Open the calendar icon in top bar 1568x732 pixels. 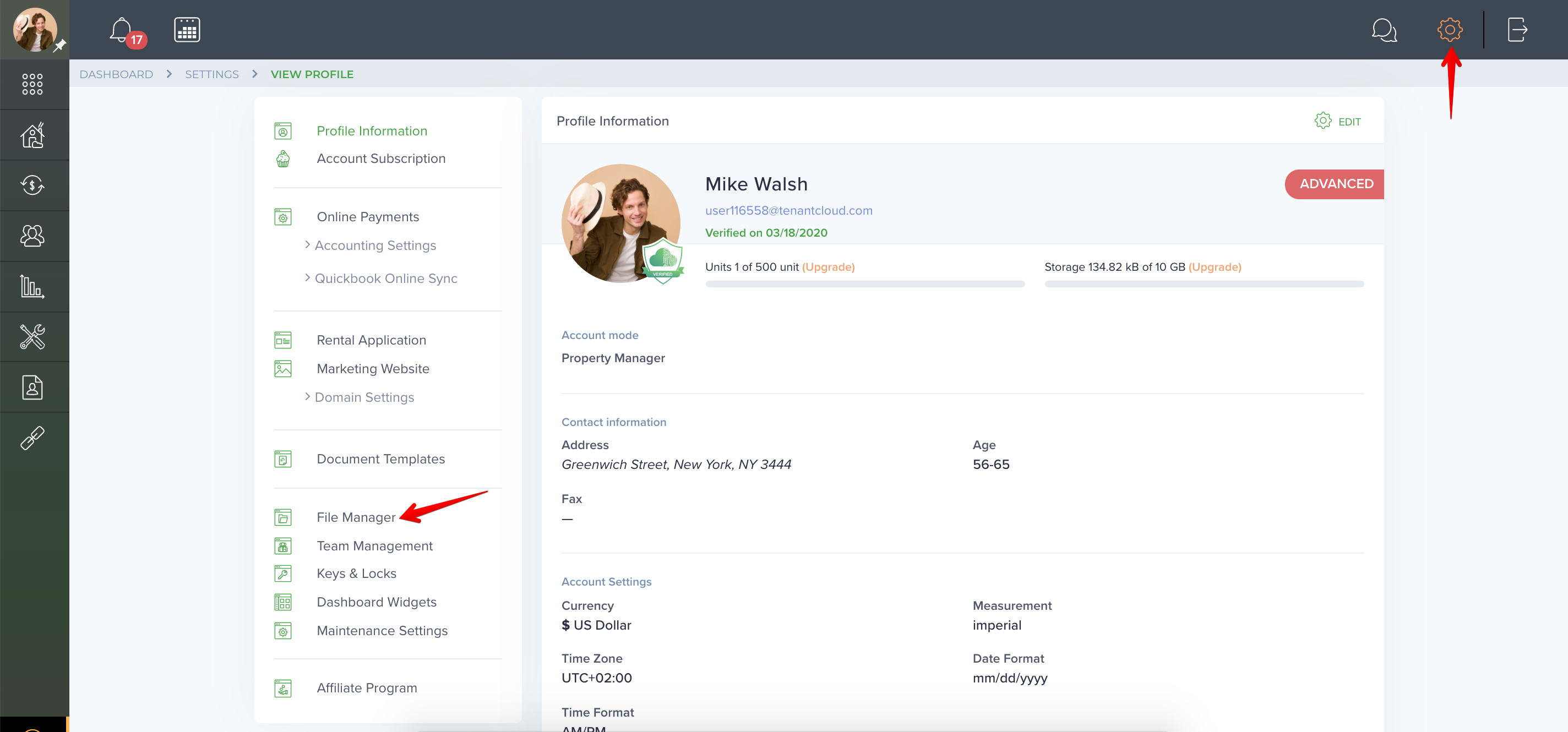click(187, 30)
